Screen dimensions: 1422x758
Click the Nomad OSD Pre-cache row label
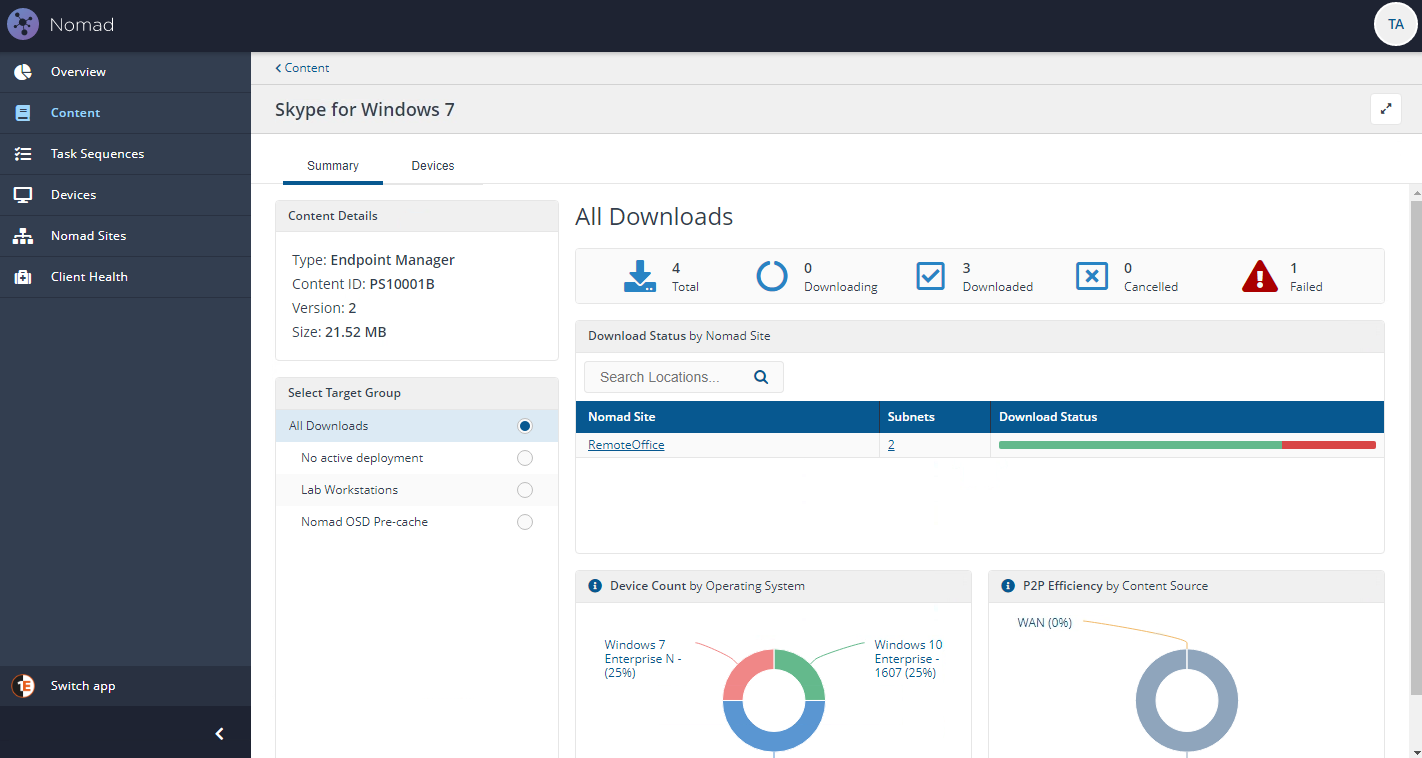[x=364, y=522]
